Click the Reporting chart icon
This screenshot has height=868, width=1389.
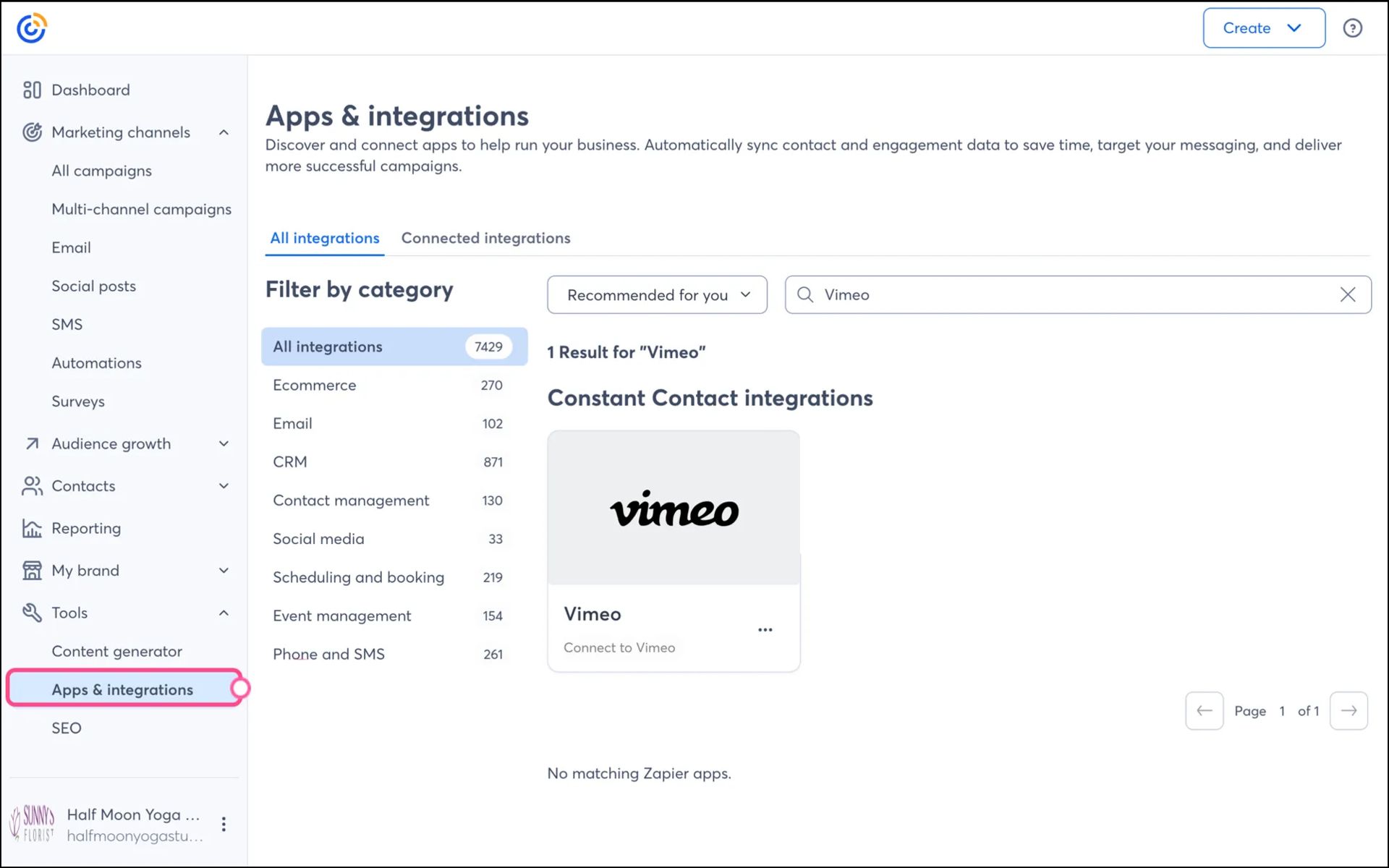[32, 528]
